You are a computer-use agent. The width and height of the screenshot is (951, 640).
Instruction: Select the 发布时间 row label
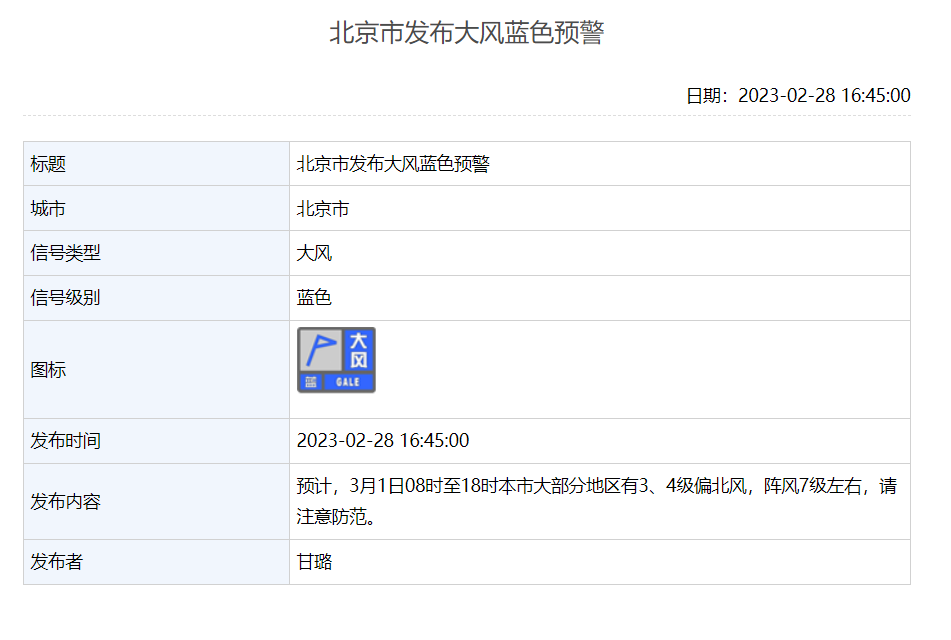(66, 441)
